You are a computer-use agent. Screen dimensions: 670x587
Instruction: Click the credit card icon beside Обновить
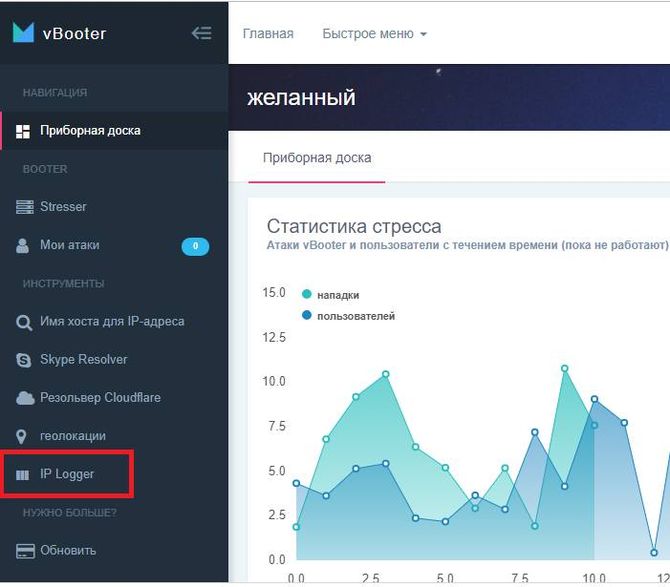[x=25, y=551]
